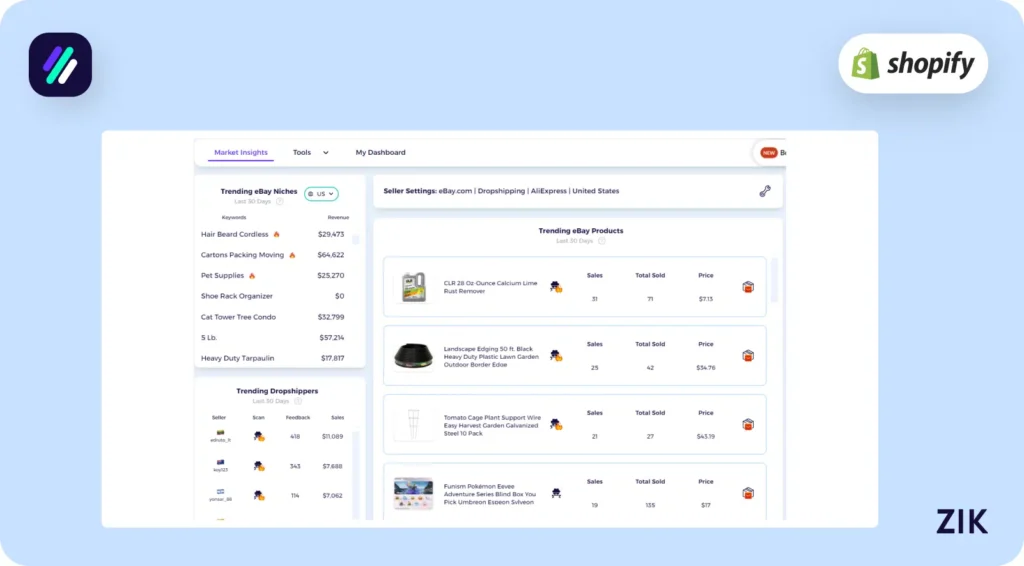Click the spy scan icon for Tomato Cage
Screen dimensions: 1024x566
tap(556, 424)
